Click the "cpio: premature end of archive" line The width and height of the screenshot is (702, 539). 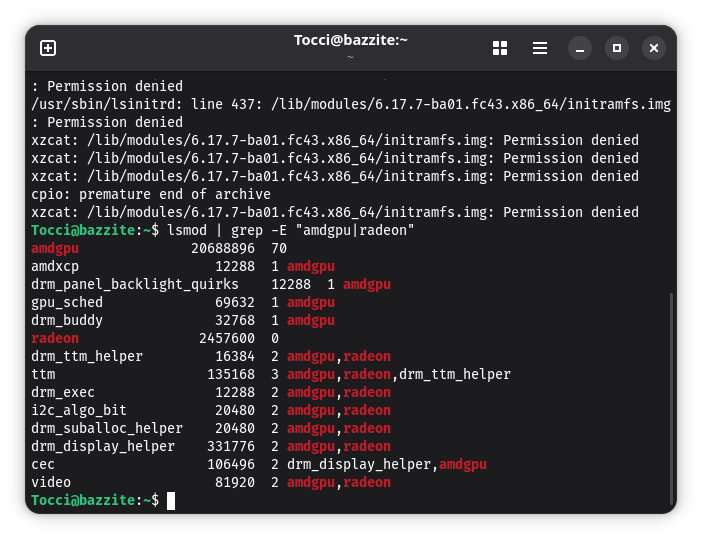click(151, 194)
